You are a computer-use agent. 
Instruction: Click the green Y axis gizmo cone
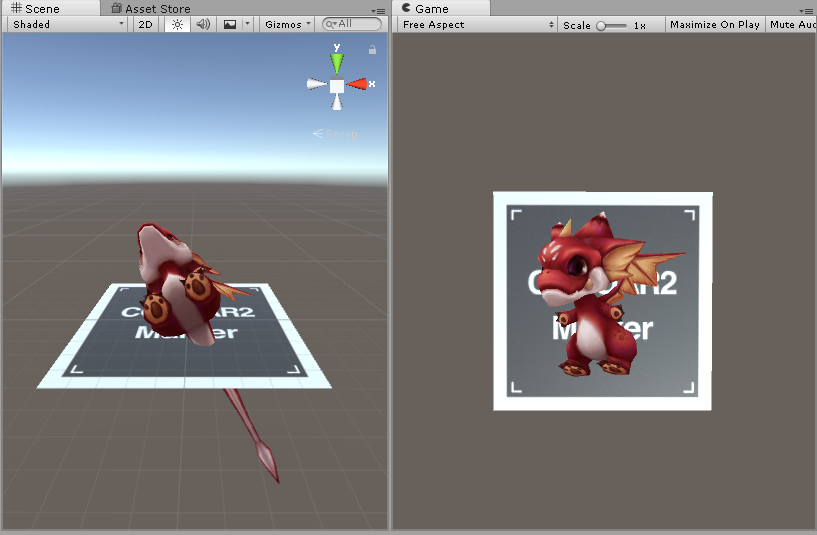coord(337,64)
